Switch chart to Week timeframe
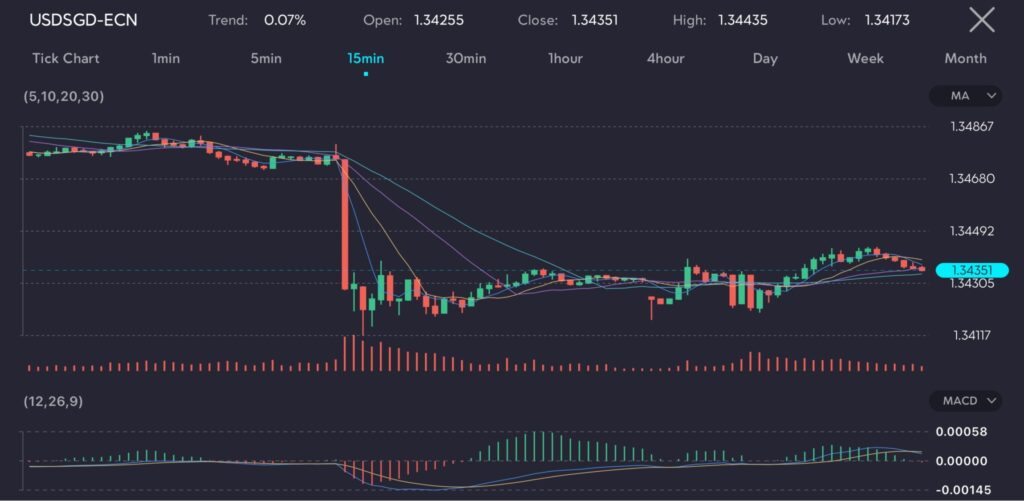Image resolution: width=1024 pixels, height=501 pixels. [865, 58]
